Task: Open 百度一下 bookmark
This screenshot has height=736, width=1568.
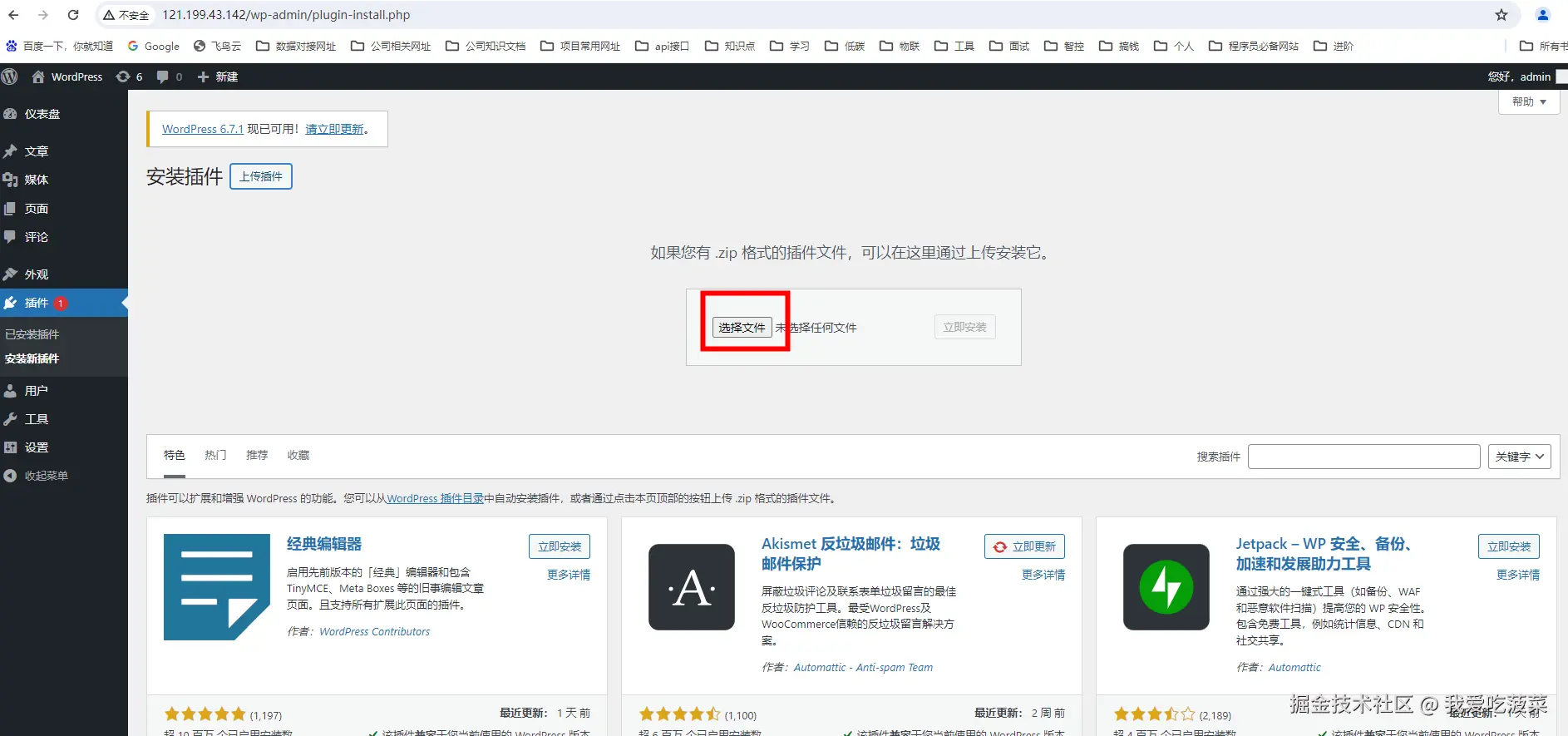Action: pos(59,46)
